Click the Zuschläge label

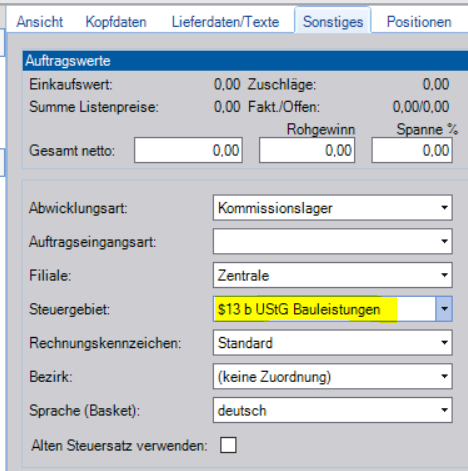coord(282,84)
